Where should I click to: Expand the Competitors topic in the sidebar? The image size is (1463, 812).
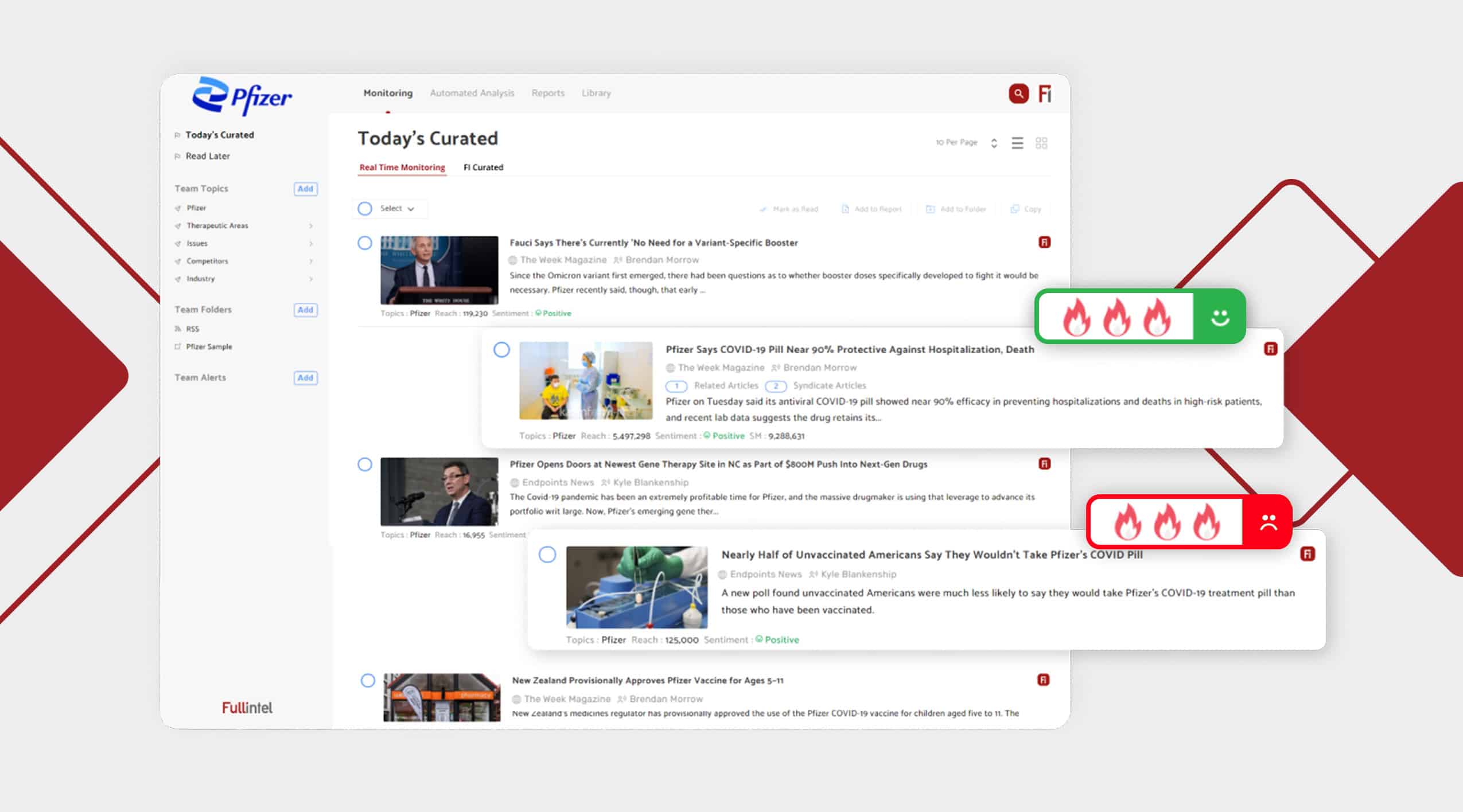[x=312, y=261]
